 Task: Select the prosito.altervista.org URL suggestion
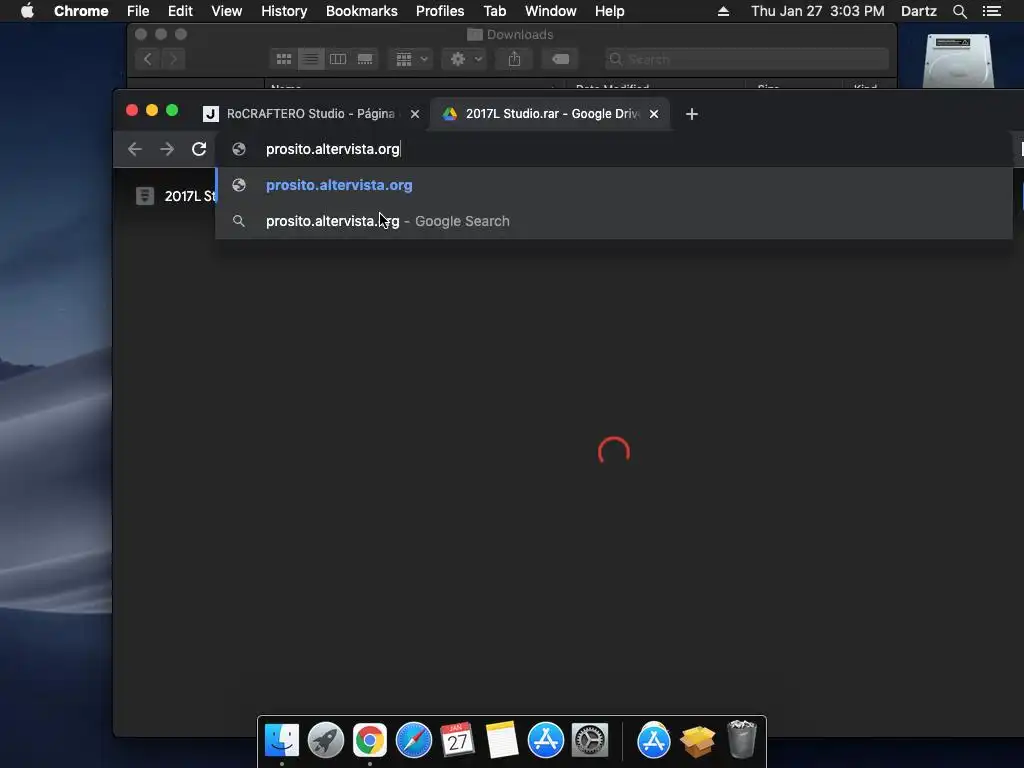(614, 185)
